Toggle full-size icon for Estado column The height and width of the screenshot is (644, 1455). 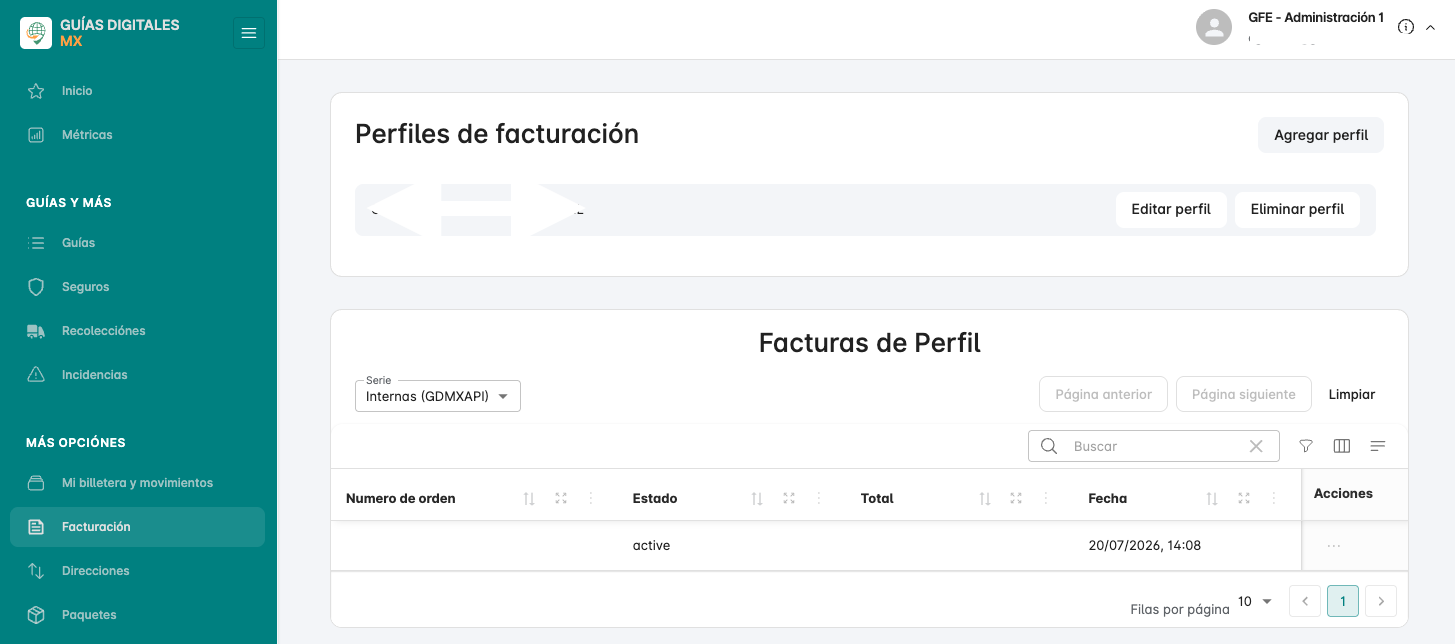coord(789,498)
